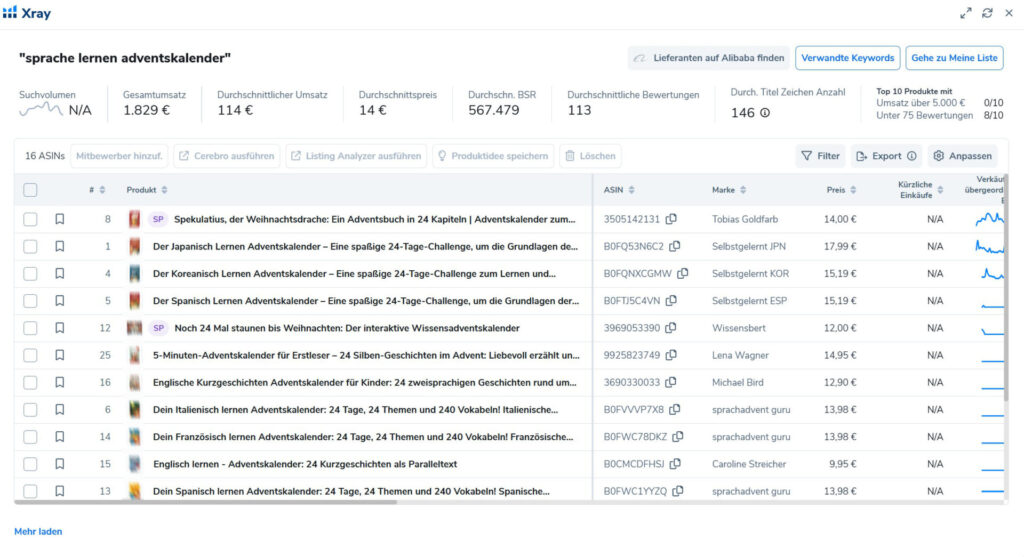Copy ASIN B0FWC78DKZ using copy icon
The image size is (1024, 557).
(x=678, y=436)
